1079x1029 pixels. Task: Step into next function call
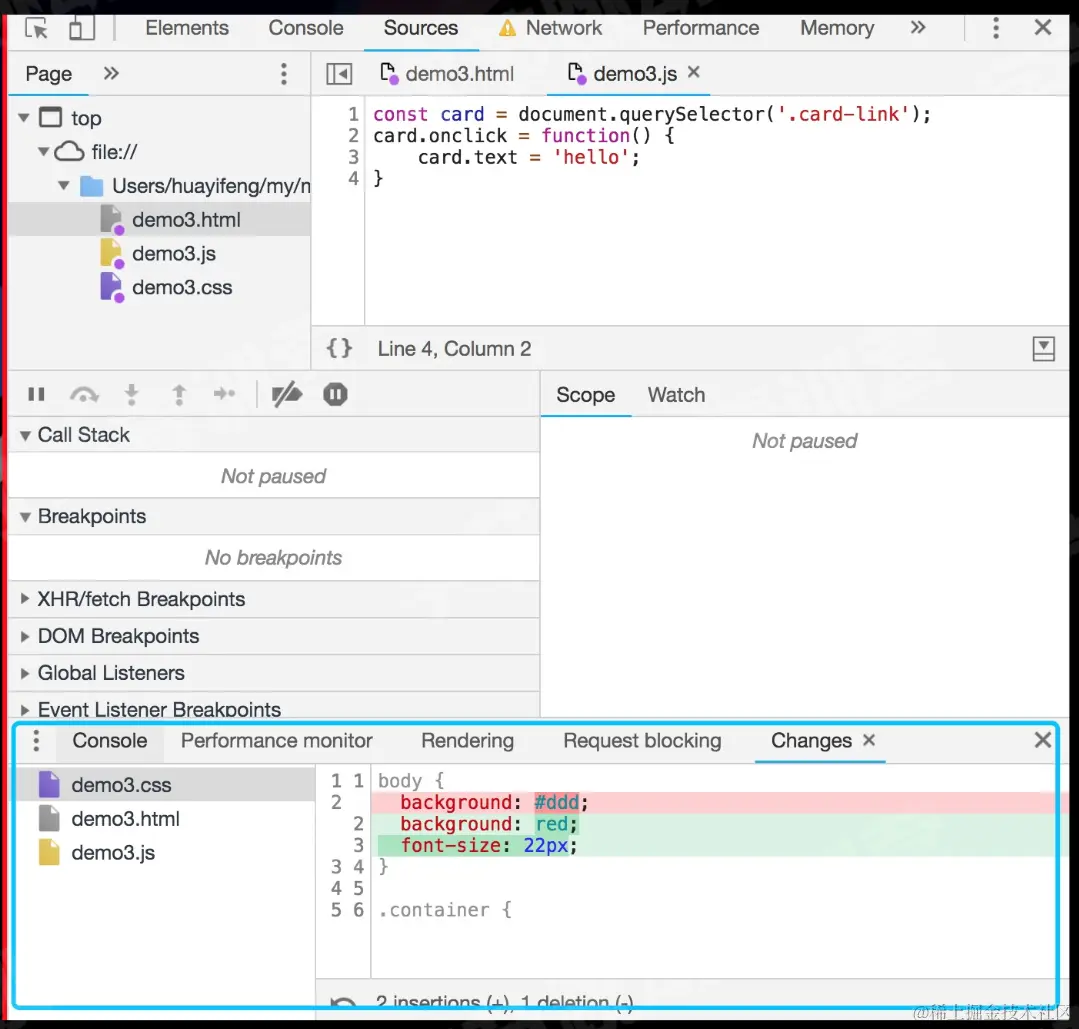(131, 394)
